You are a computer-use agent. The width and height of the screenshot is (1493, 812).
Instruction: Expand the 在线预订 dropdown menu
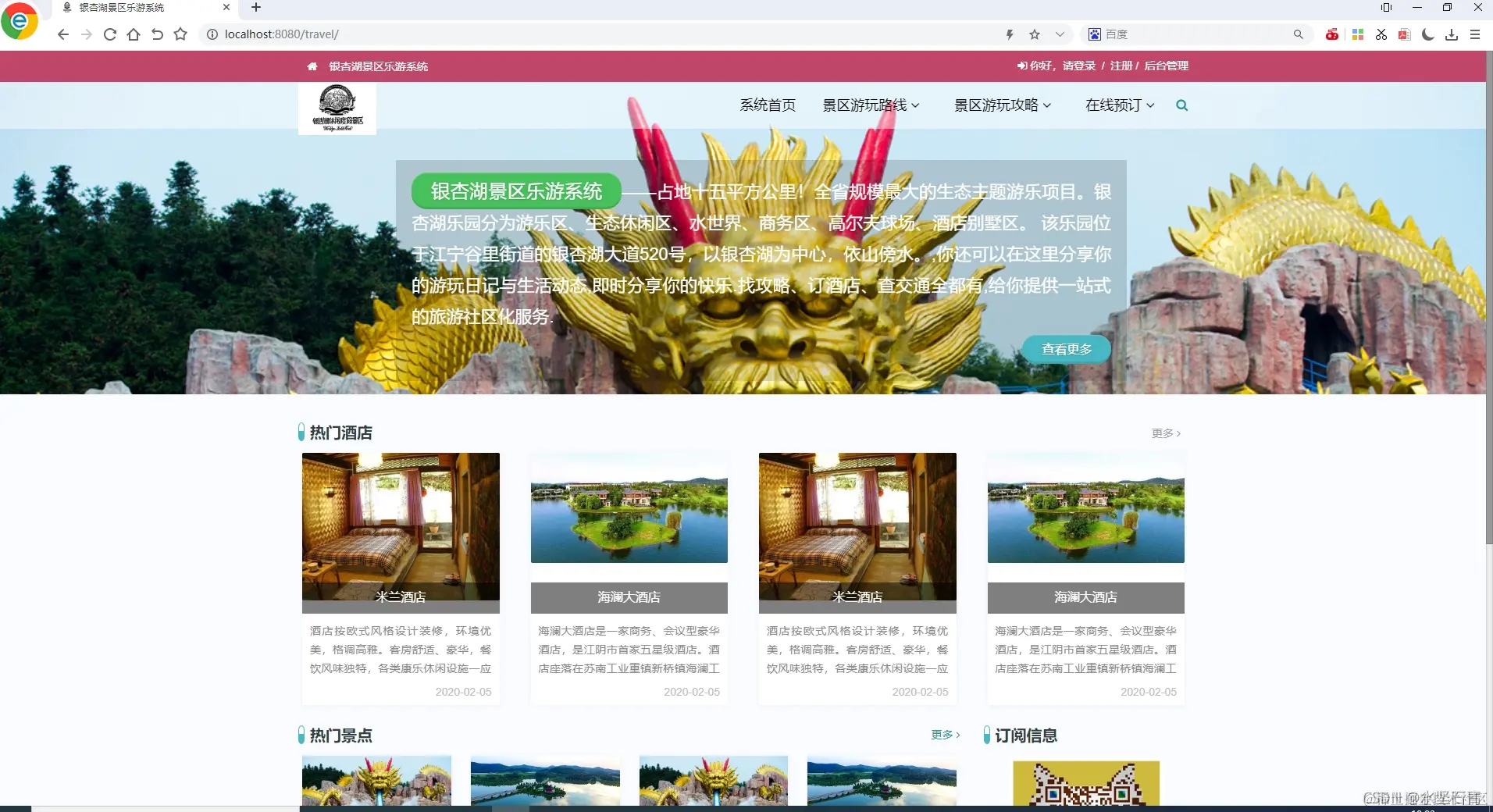[x=1120, y=105]
